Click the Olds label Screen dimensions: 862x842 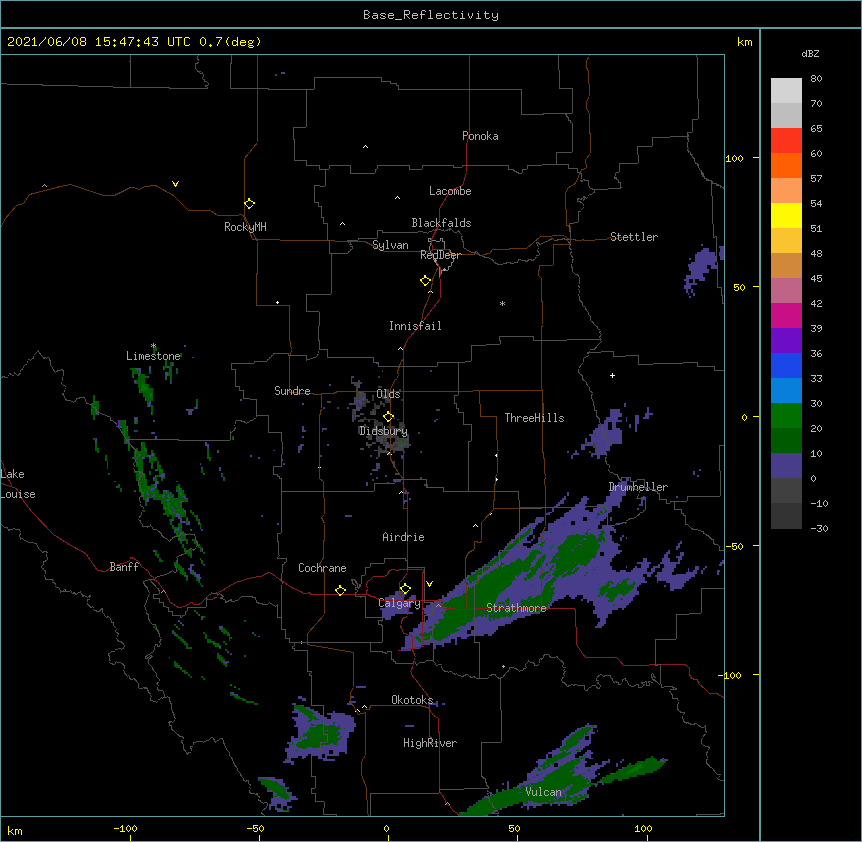pos(388,394)
